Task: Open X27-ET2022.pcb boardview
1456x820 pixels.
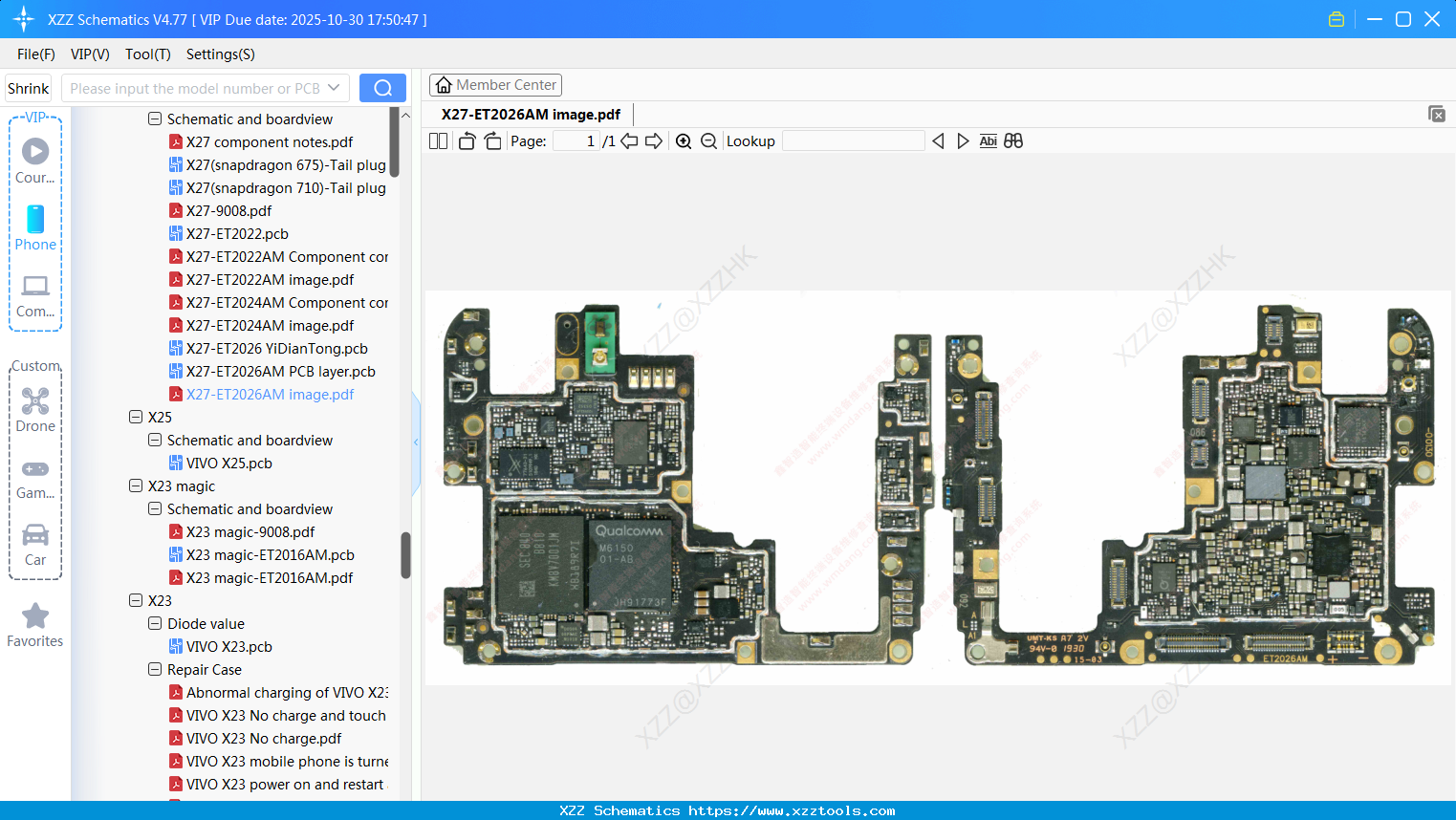Action: [x=237, y=234]
